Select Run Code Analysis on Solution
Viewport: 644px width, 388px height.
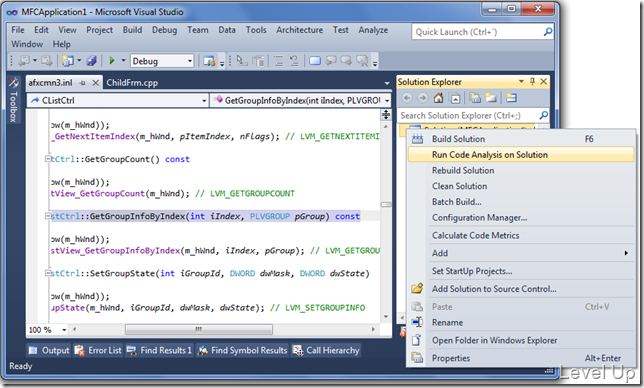pyautogui.click(x=521, y=155)
